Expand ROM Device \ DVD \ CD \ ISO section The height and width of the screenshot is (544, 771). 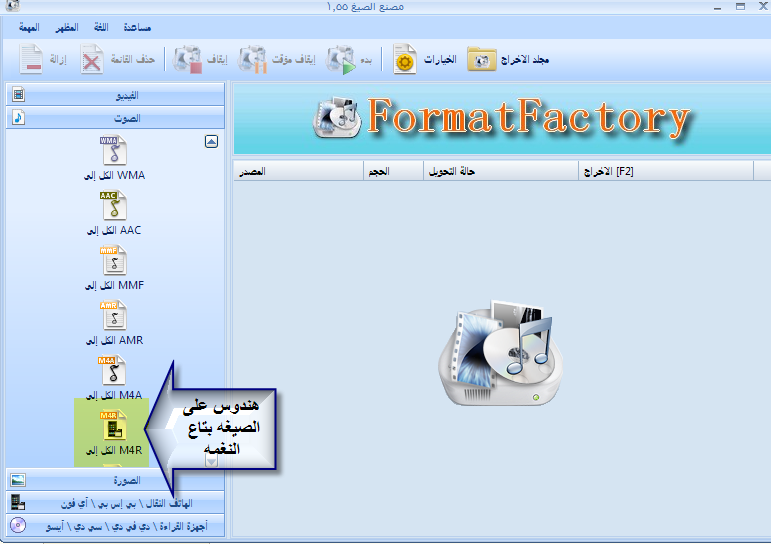pyautogui.click(x=115, y=526)
